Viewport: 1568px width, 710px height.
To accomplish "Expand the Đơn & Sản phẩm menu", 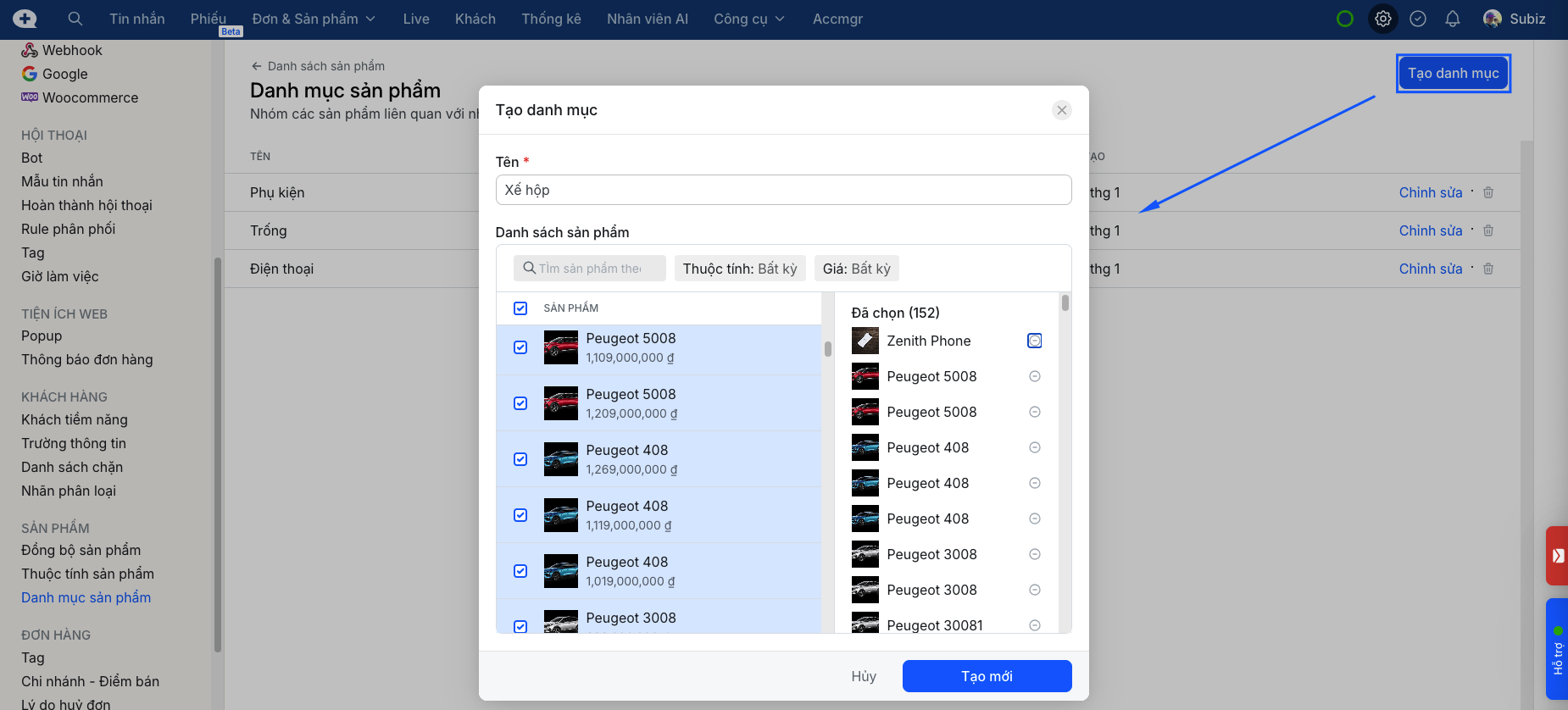I will (x=313, y=19).
